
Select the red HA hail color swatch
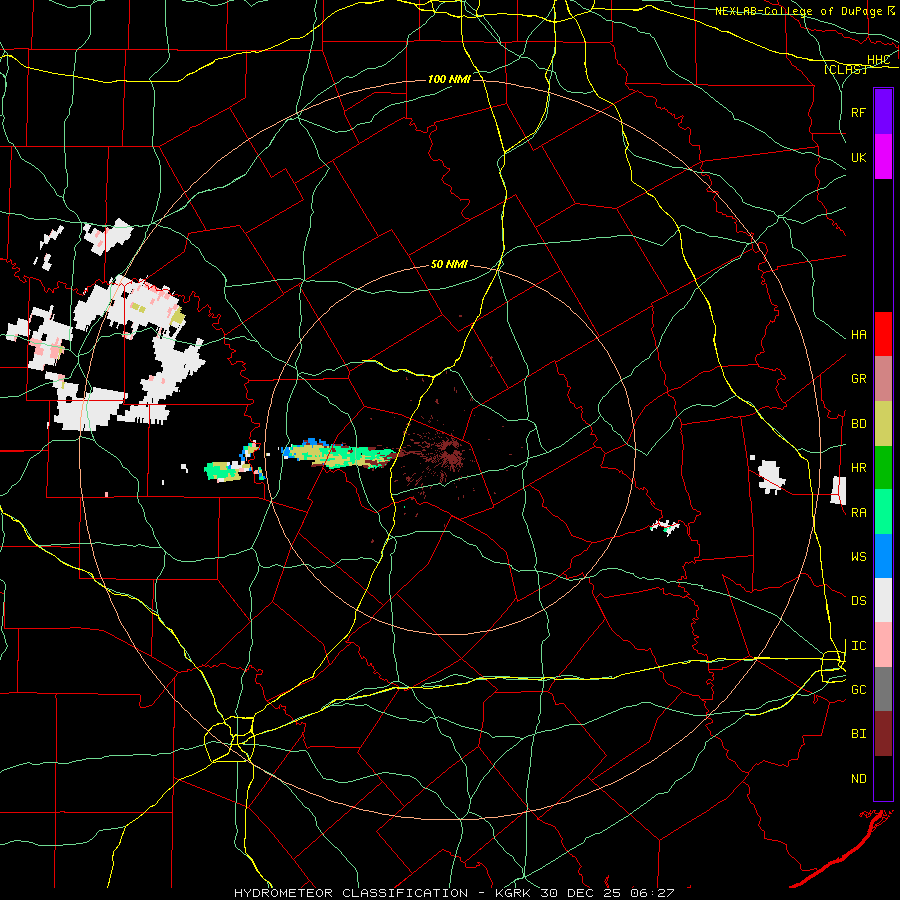(883, 334)
